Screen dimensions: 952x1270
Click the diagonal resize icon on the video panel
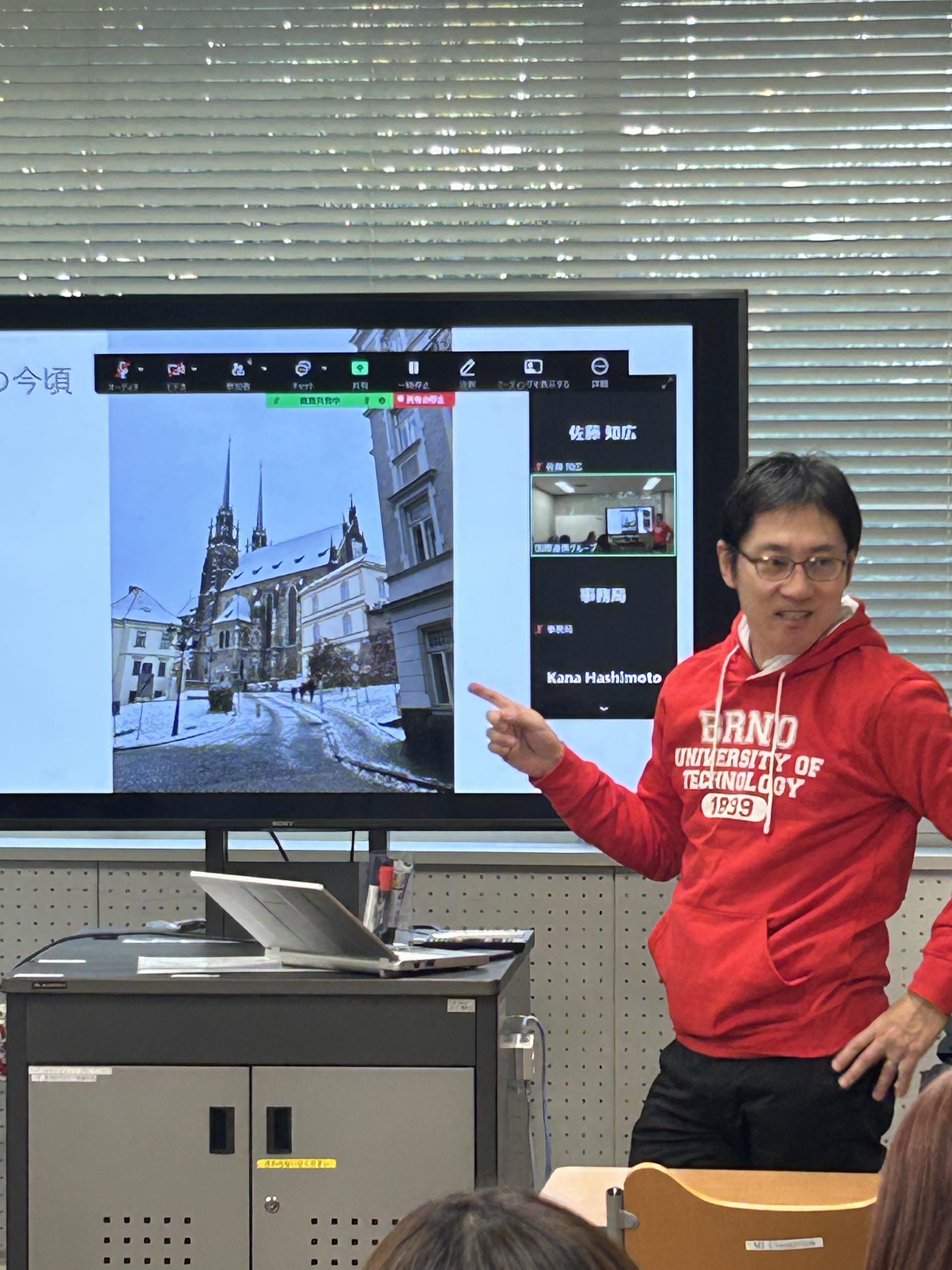click(x=667, y=384)
